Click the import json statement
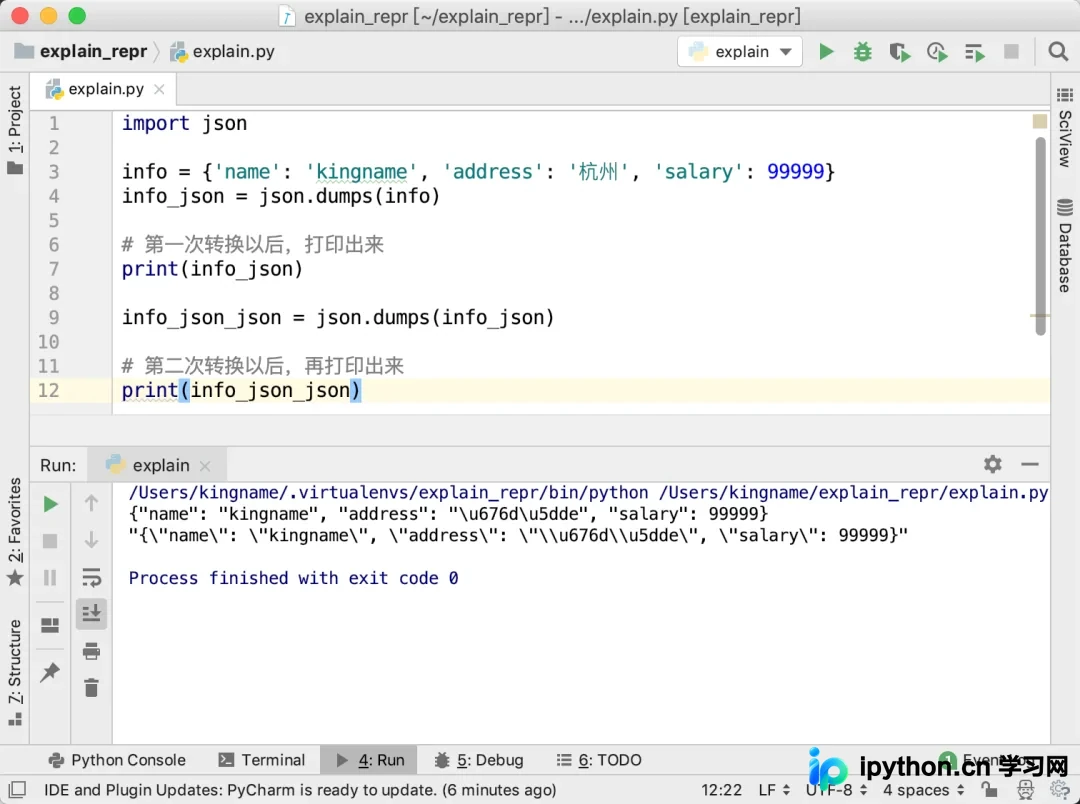Image resolution: width=1080 pixels, height=804 pixels. click(184, 123)
